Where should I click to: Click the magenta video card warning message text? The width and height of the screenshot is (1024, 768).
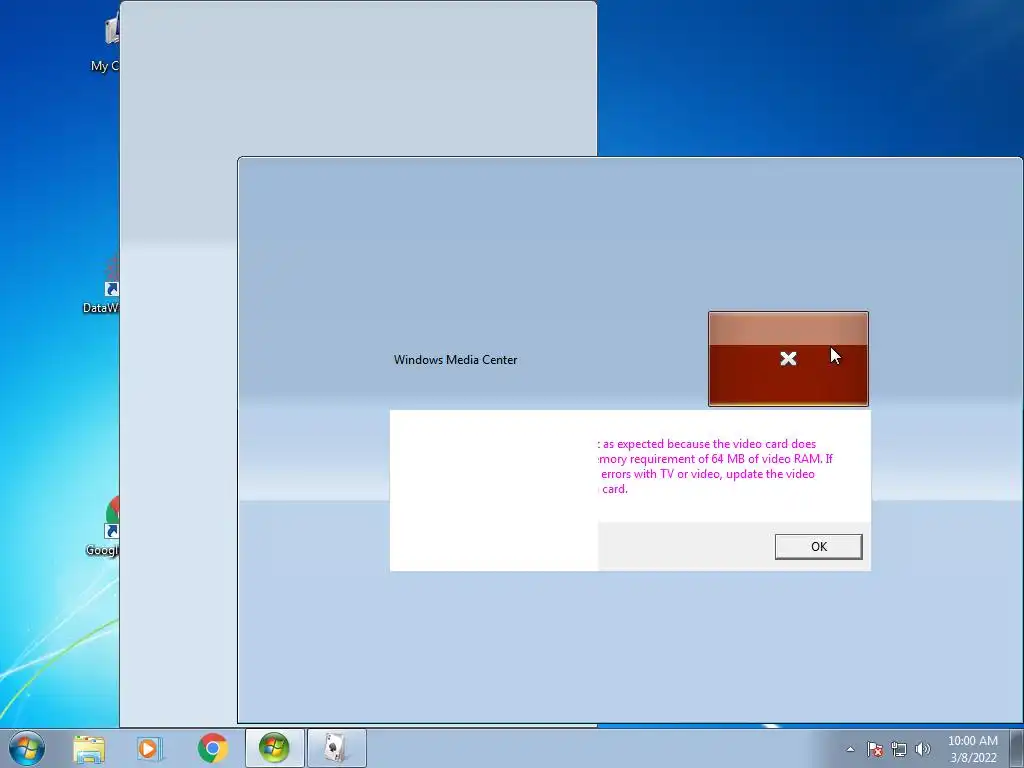[714, 466]
